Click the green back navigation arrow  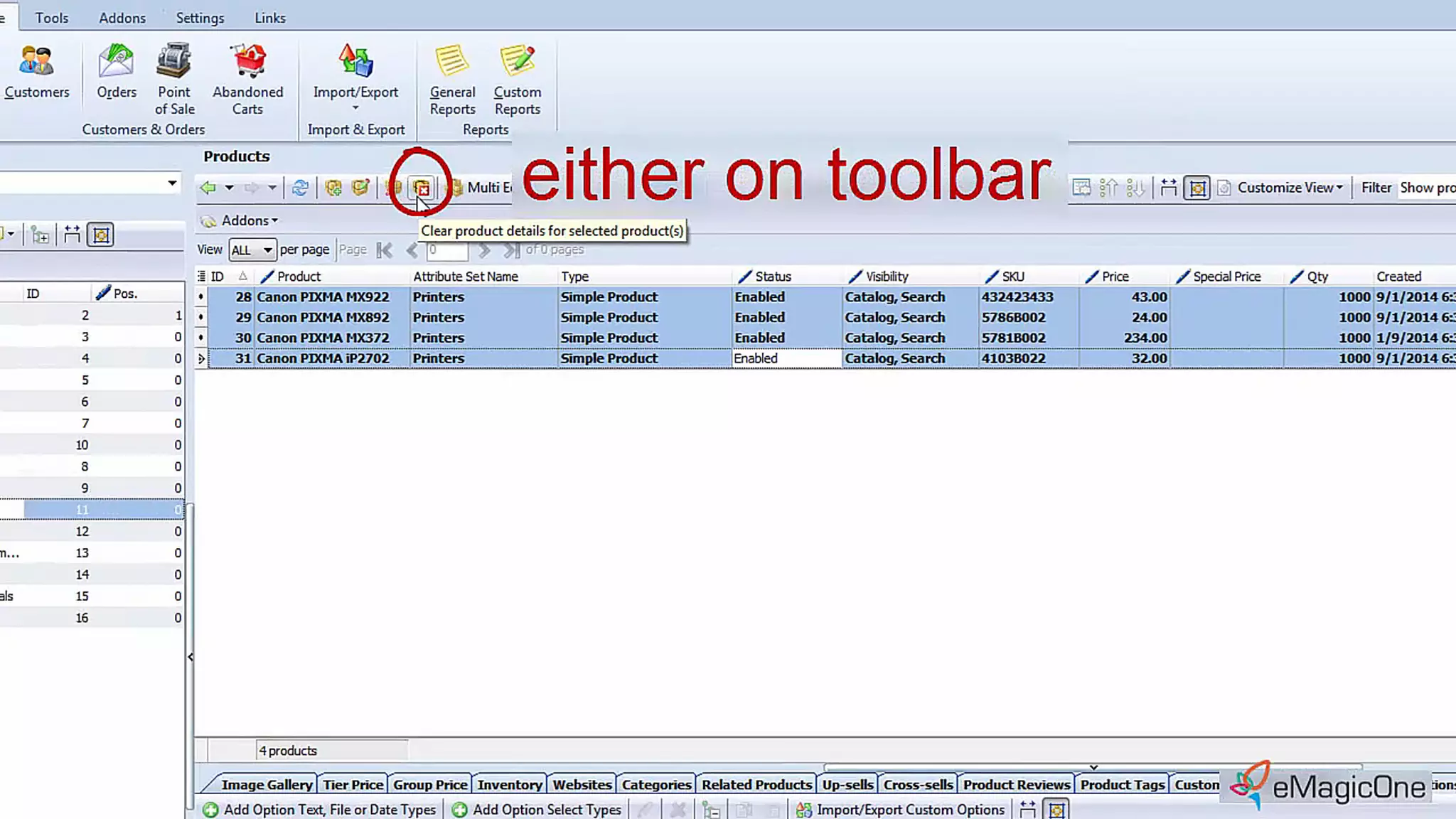[208, 188]
